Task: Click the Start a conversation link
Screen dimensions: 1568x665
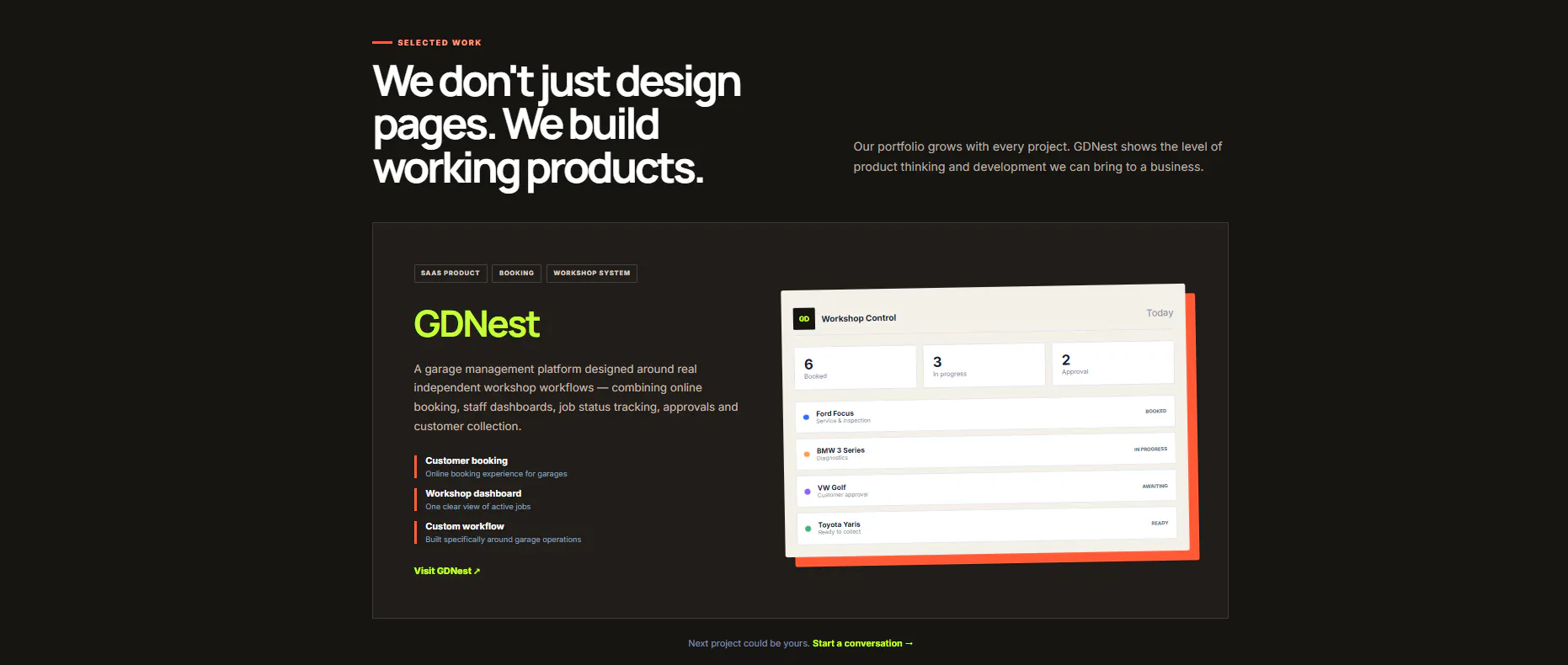Action: coord(862,643)
